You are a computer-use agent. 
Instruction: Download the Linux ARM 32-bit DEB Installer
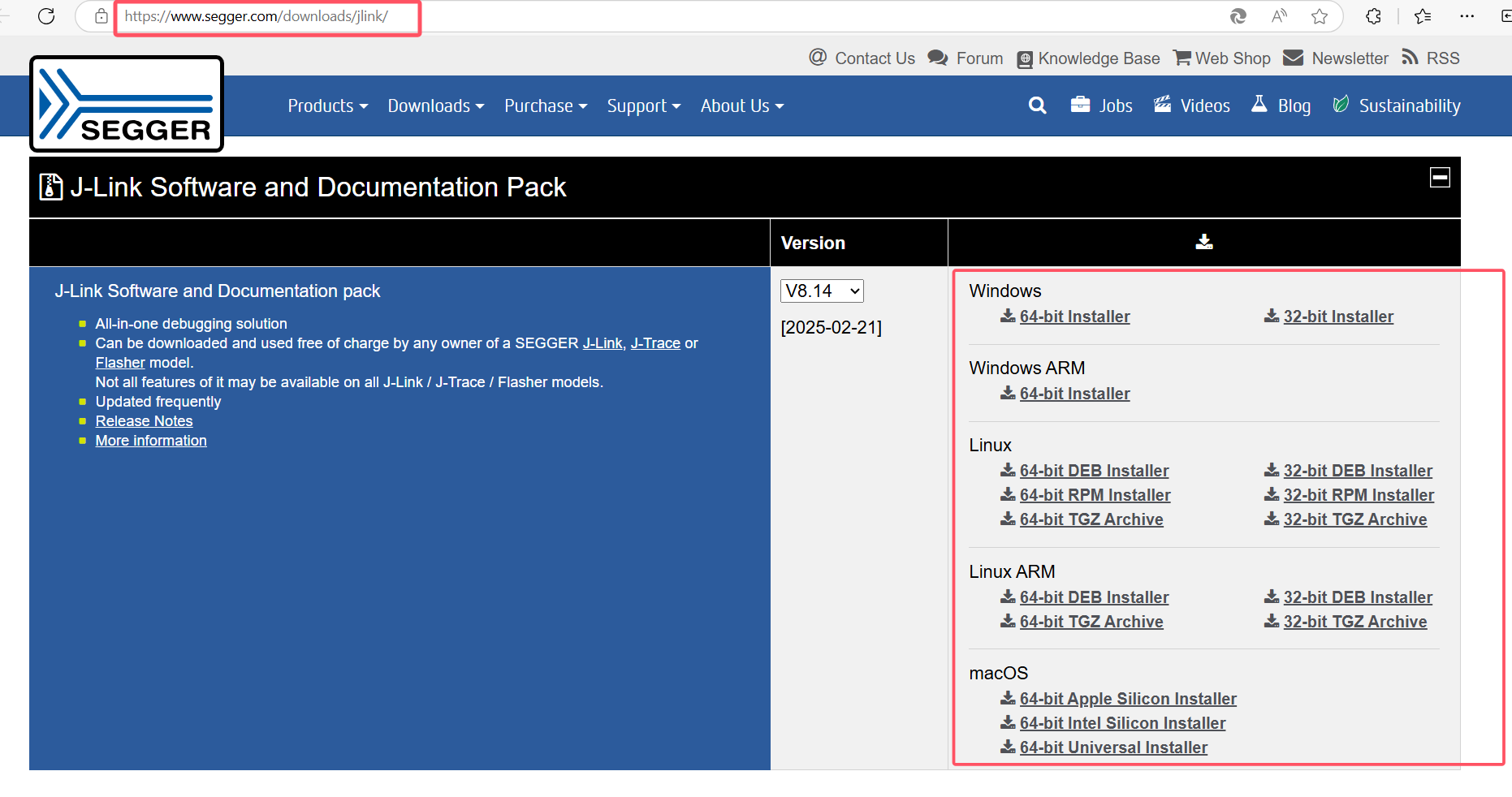1358,597
